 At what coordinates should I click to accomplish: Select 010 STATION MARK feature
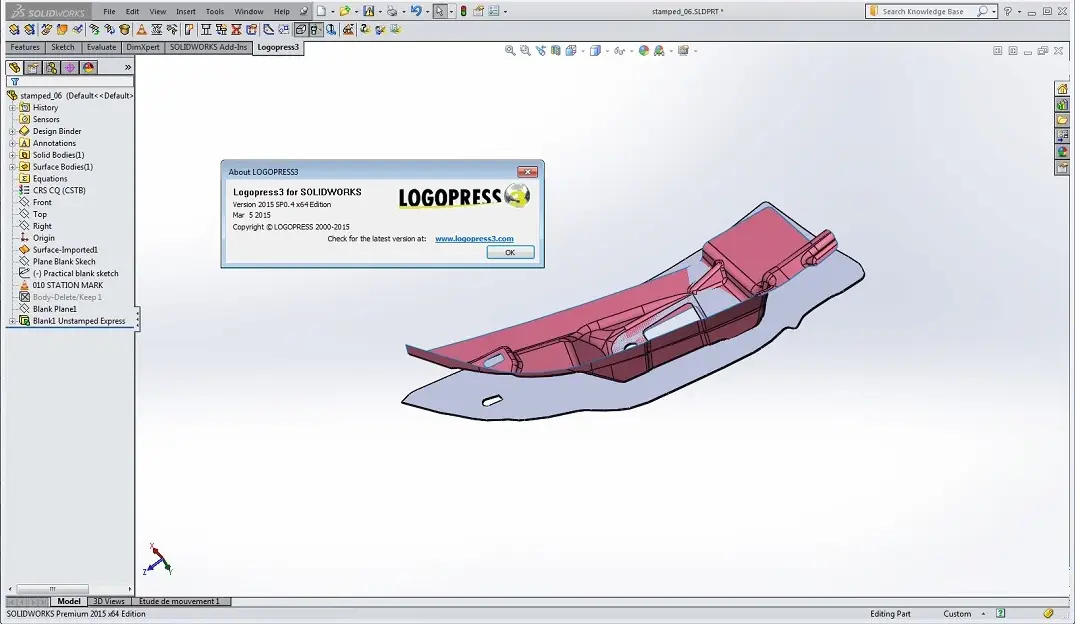tap(68, 285)
